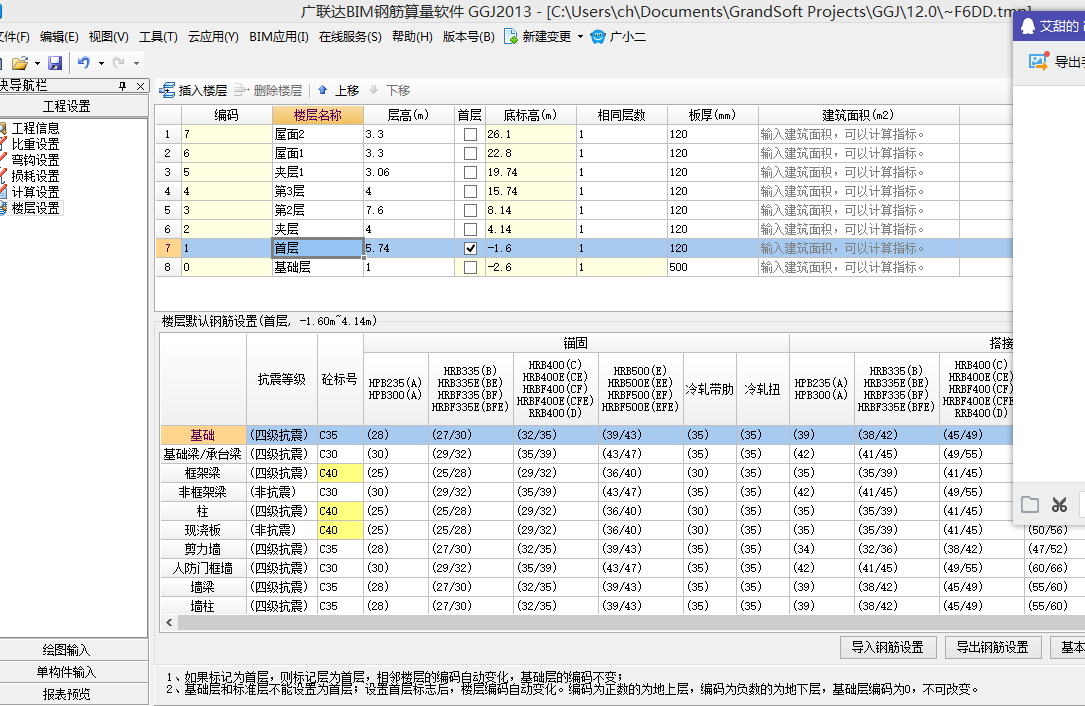This screenshot has width=1085, height=706.
Task: Tick 首层 checkbox for 夹层1 row
Action: pos(471,172)
